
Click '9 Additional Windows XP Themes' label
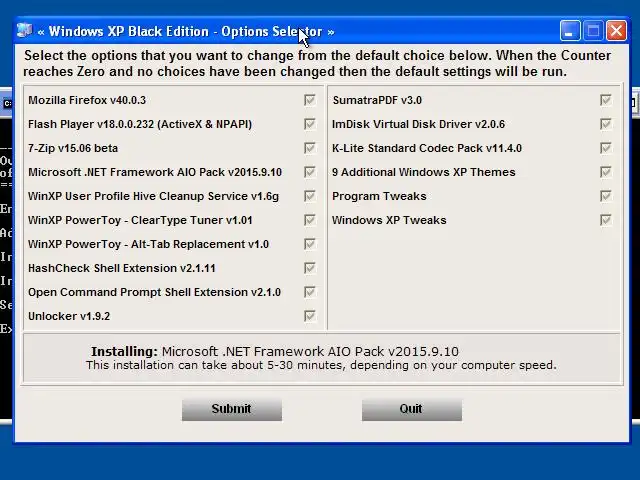424,172
